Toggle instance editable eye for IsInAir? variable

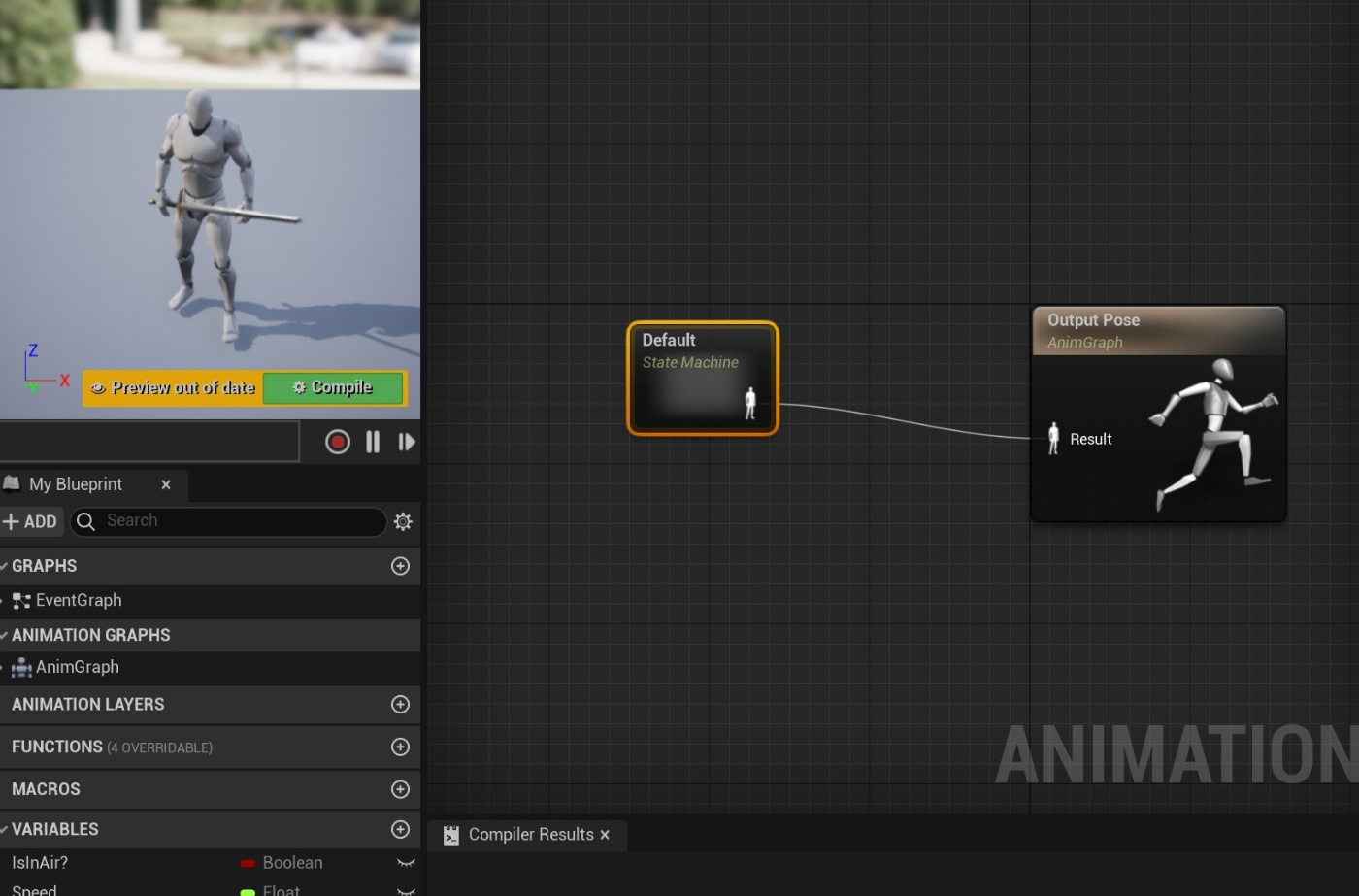point(405,862)
